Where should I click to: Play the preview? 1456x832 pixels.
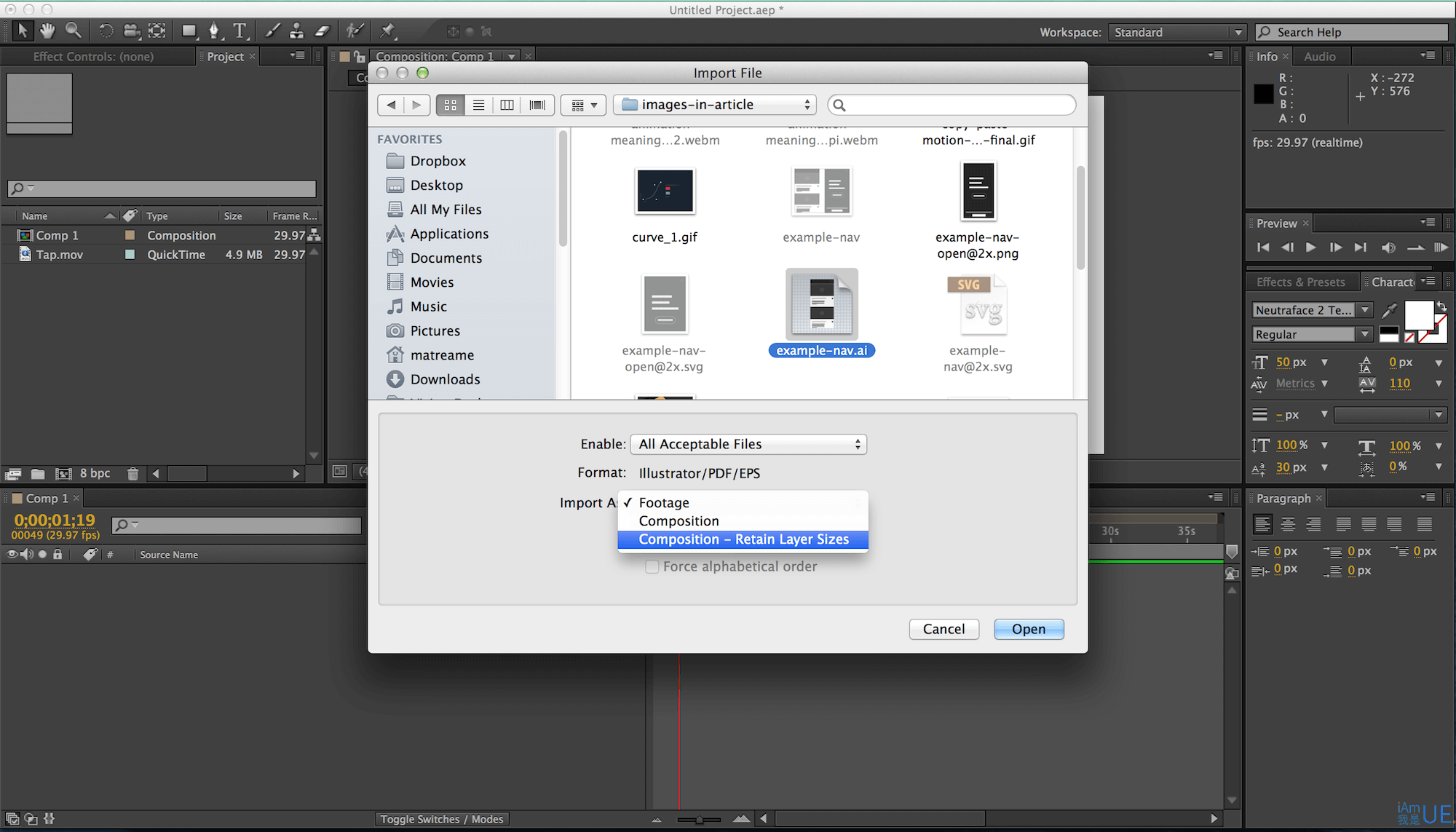click(1310, 247)
